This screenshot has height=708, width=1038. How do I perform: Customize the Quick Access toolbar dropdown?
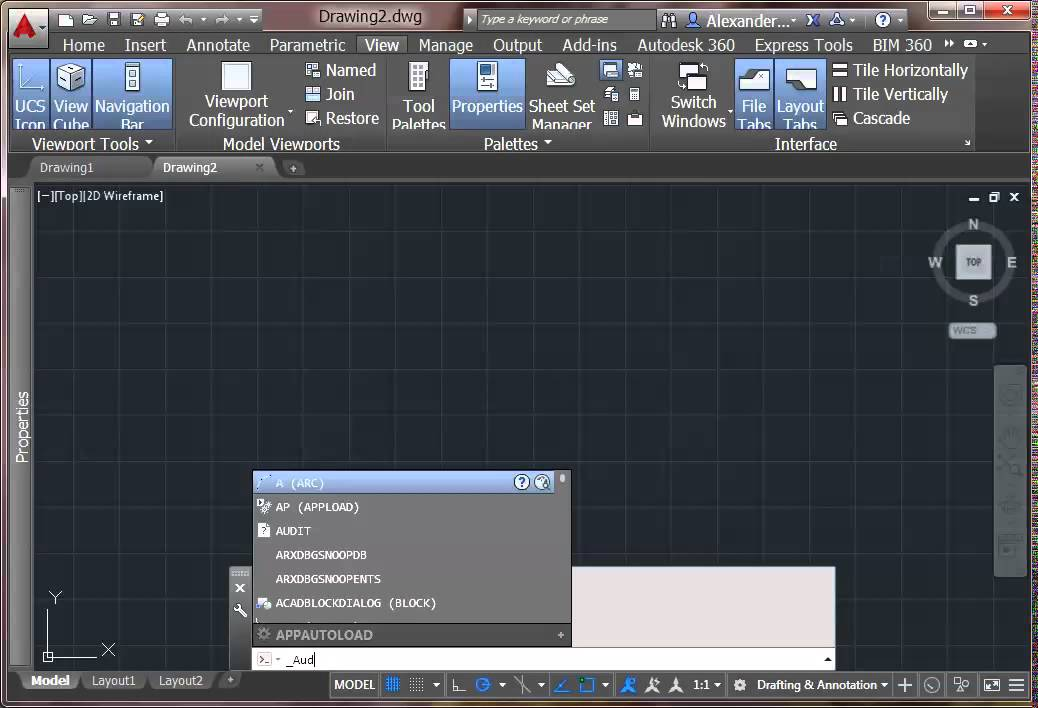pos(254,20)
